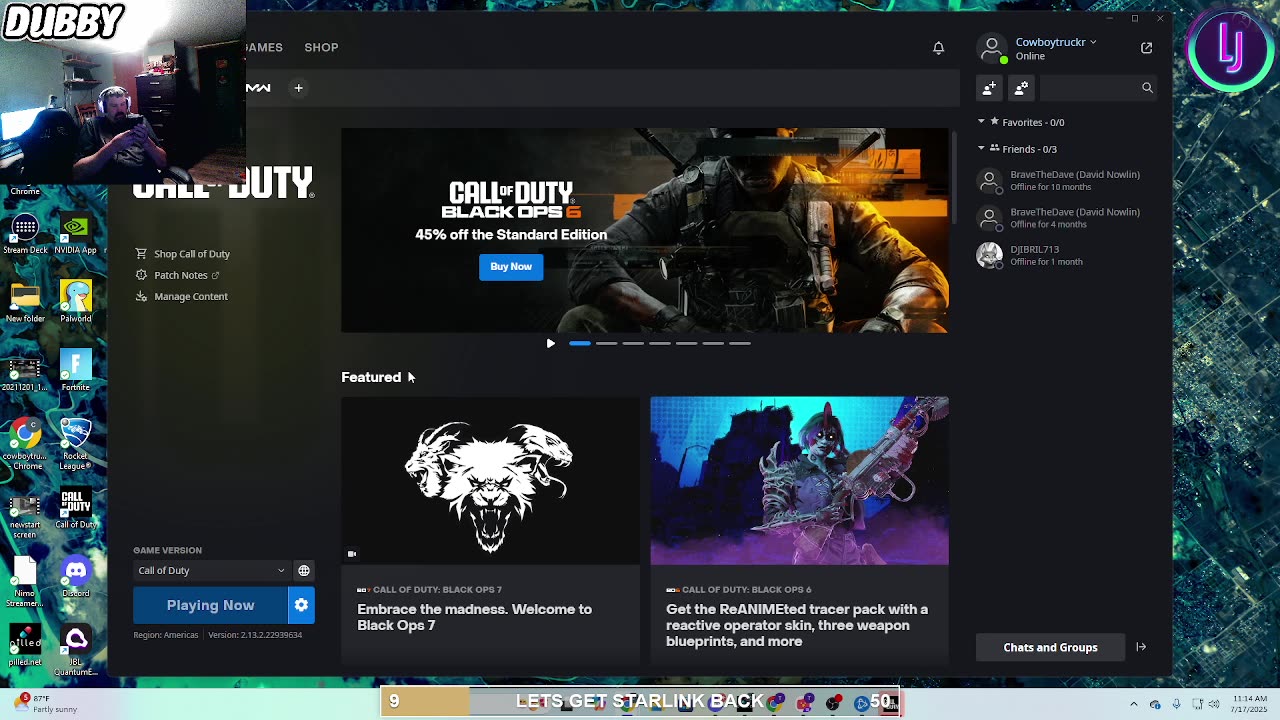
Task: Click the Featured section heading
Action: [371, 377]
